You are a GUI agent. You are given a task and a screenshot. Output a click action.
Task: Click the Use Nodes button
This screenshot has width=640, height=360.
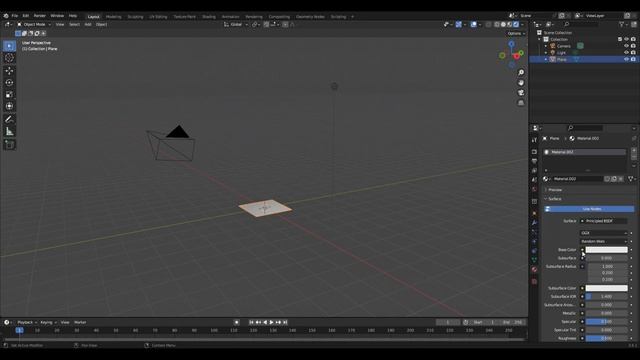[x=589, y=209]
